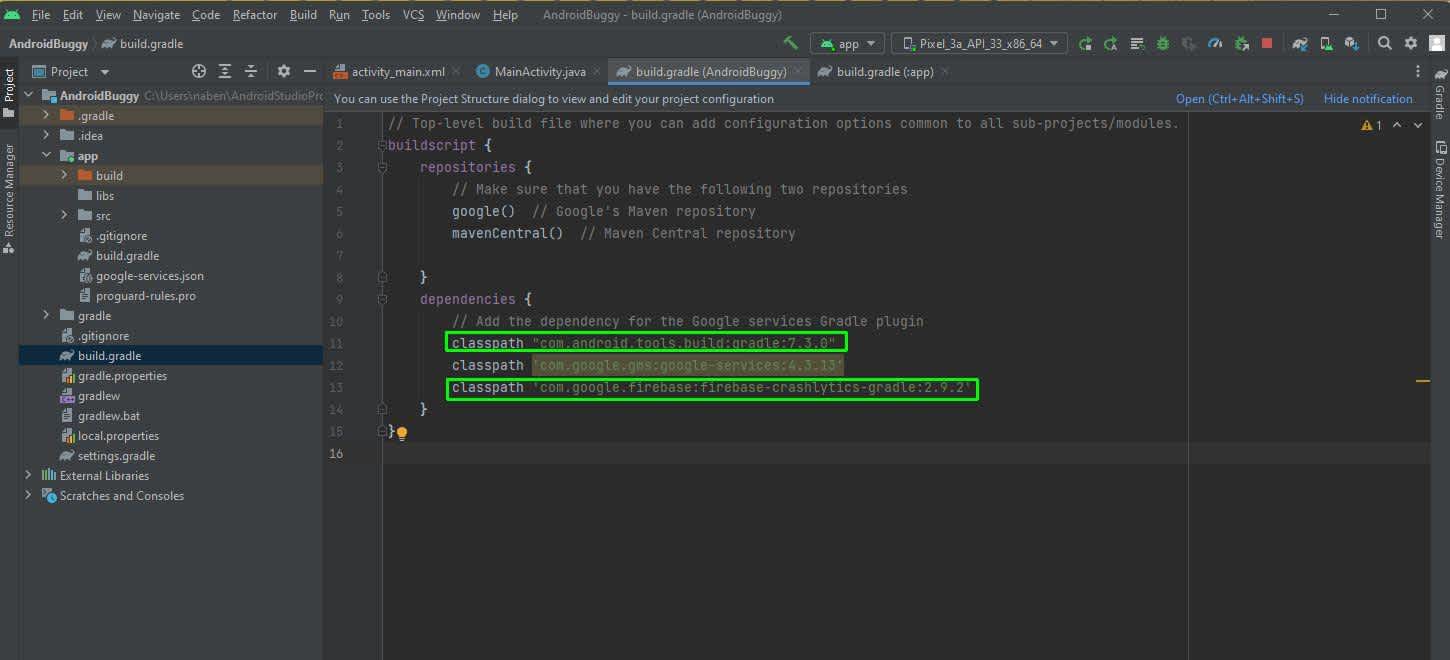Click the Make Project hammer icon
This screenshot has height=660, width=1450.
point(790,43)
